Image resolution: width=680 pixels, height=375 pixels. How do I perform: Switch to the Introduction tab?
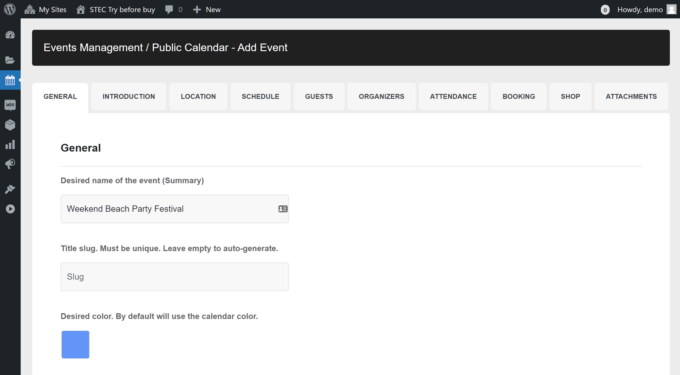pyautogui.click(x=129, y=97)
